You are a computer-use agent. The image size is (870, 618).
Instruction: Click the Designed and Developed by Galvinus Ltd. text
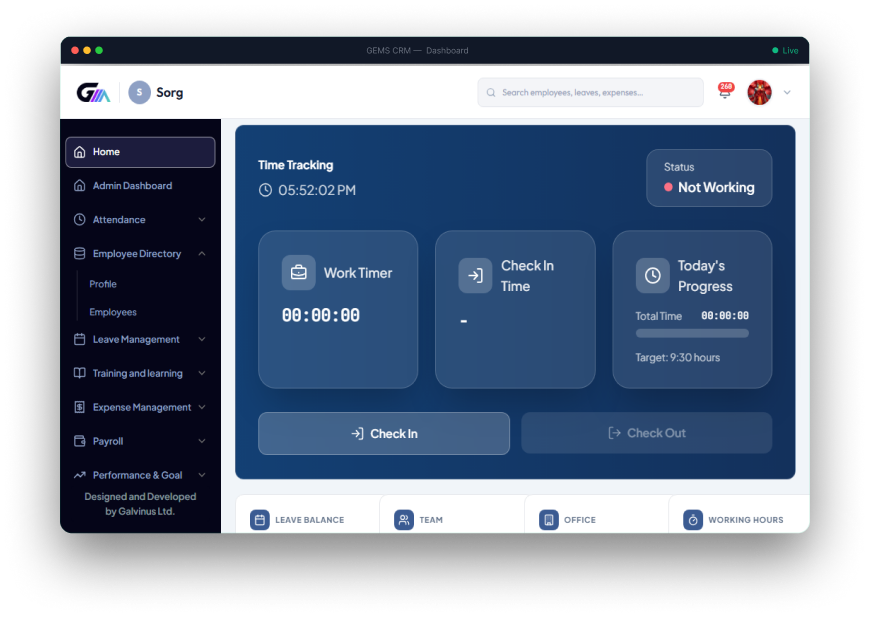pyautogui.click(x=140, y=504)
